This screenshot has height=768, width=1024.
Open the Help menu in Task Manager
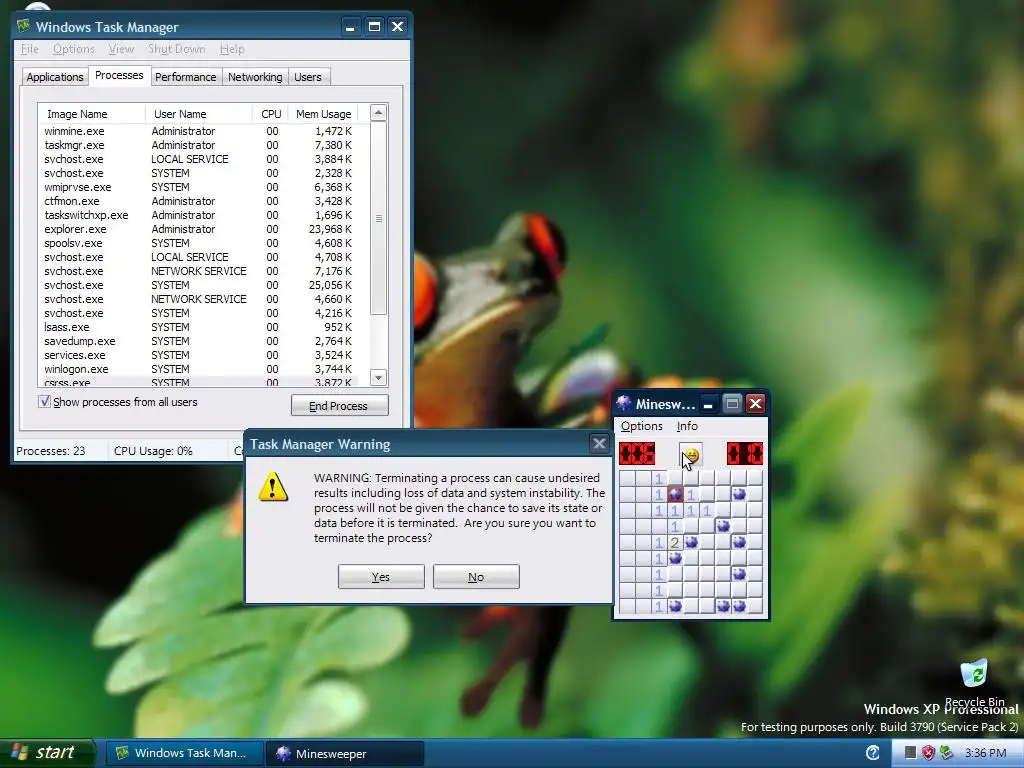232,49
